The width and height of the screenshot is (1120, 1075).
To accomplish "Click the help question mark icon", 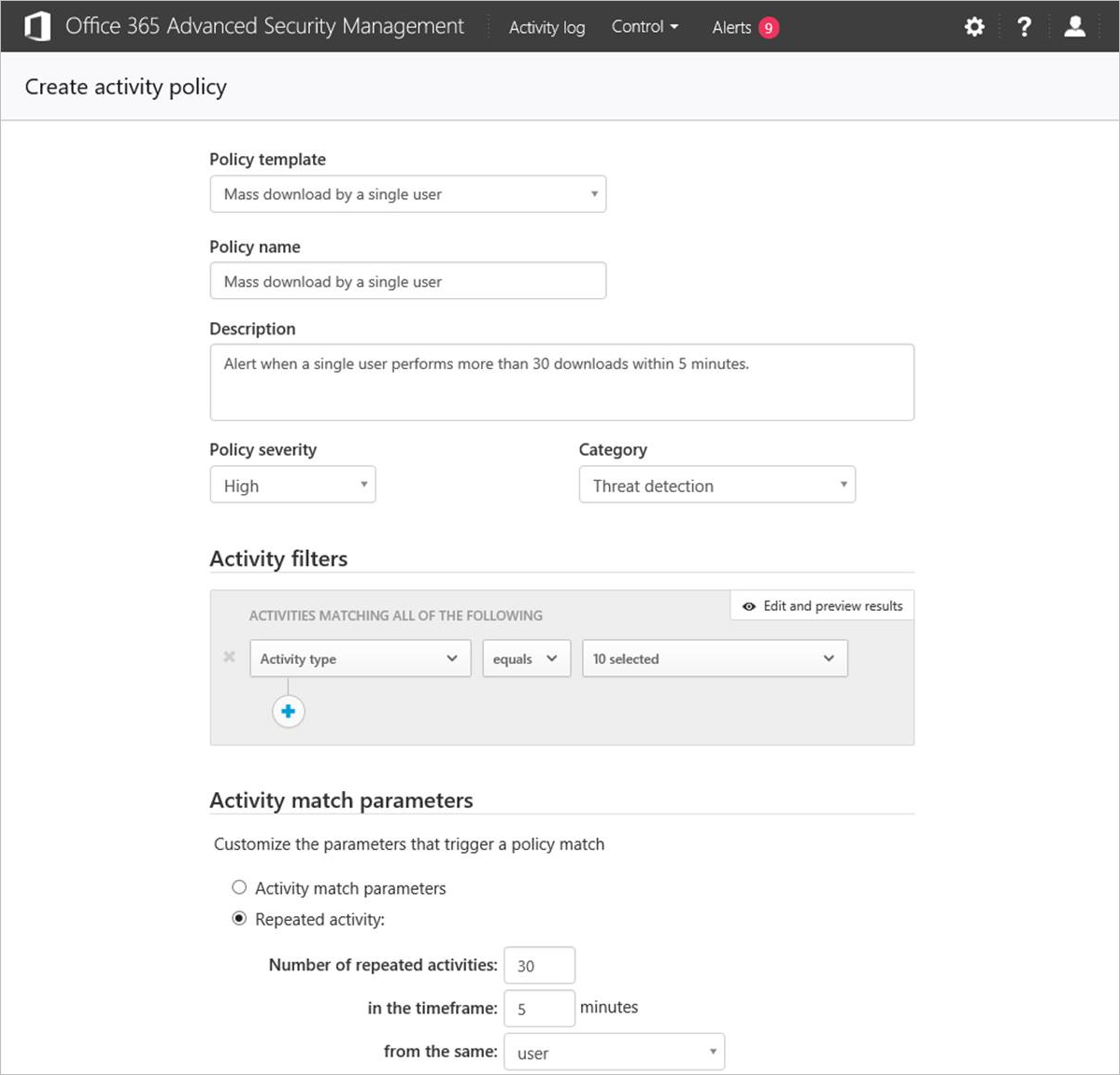I will click(x=1024, y=27).
